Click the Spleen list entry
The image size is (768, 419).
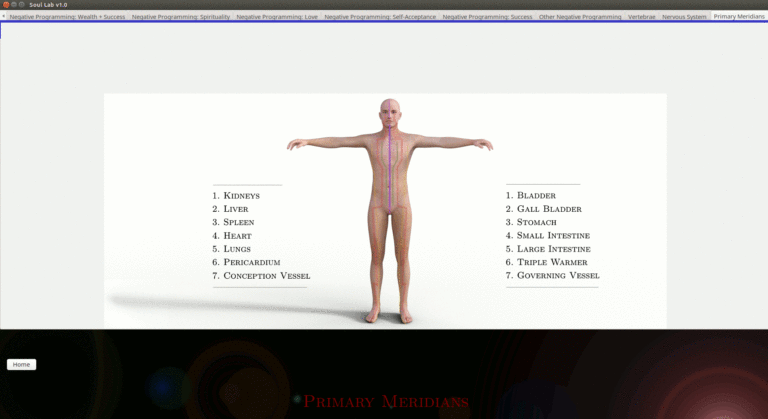(x=233, y=222)
